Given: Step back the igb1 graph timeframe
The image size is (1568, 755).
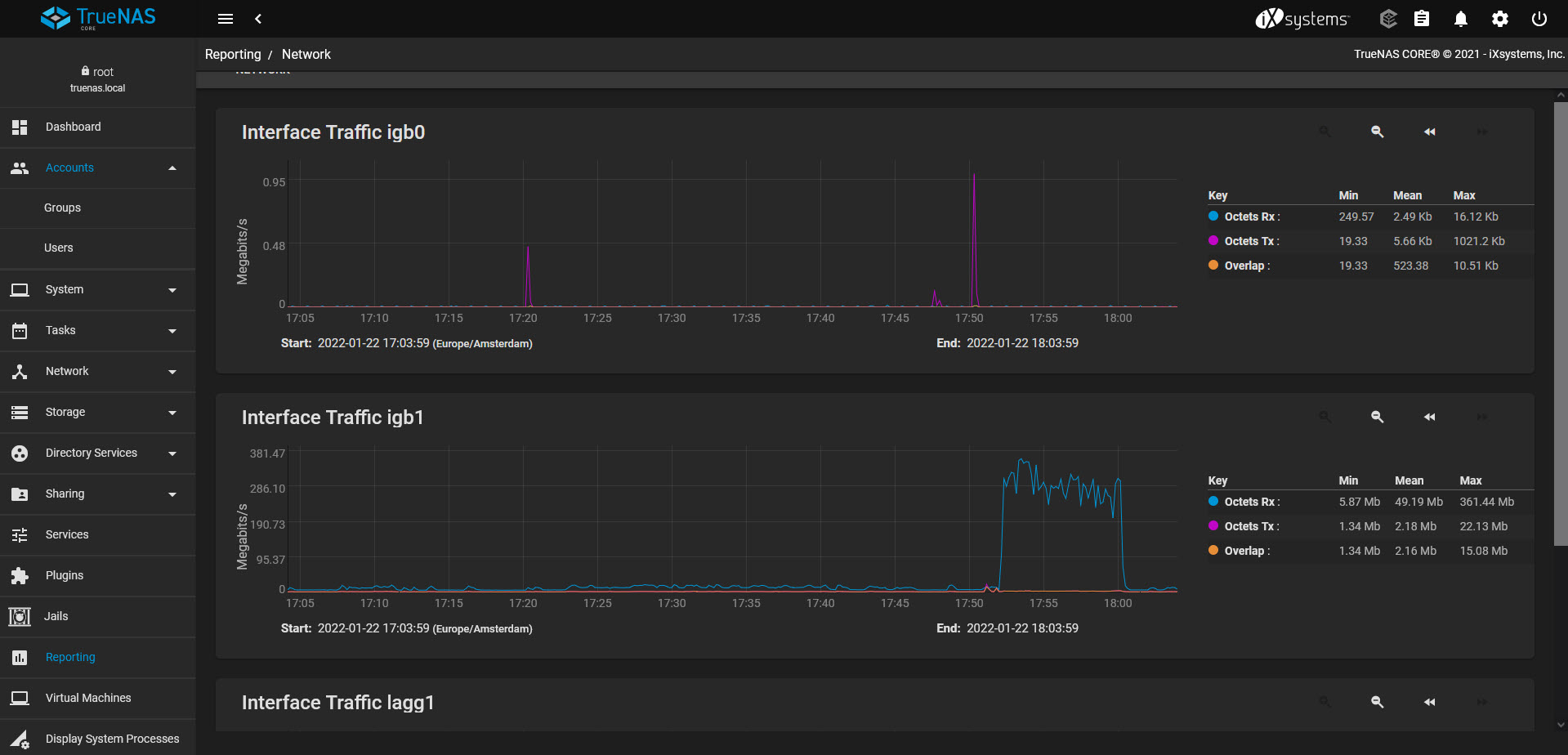Looking at the screenshot, I should tap(1430, 417).
